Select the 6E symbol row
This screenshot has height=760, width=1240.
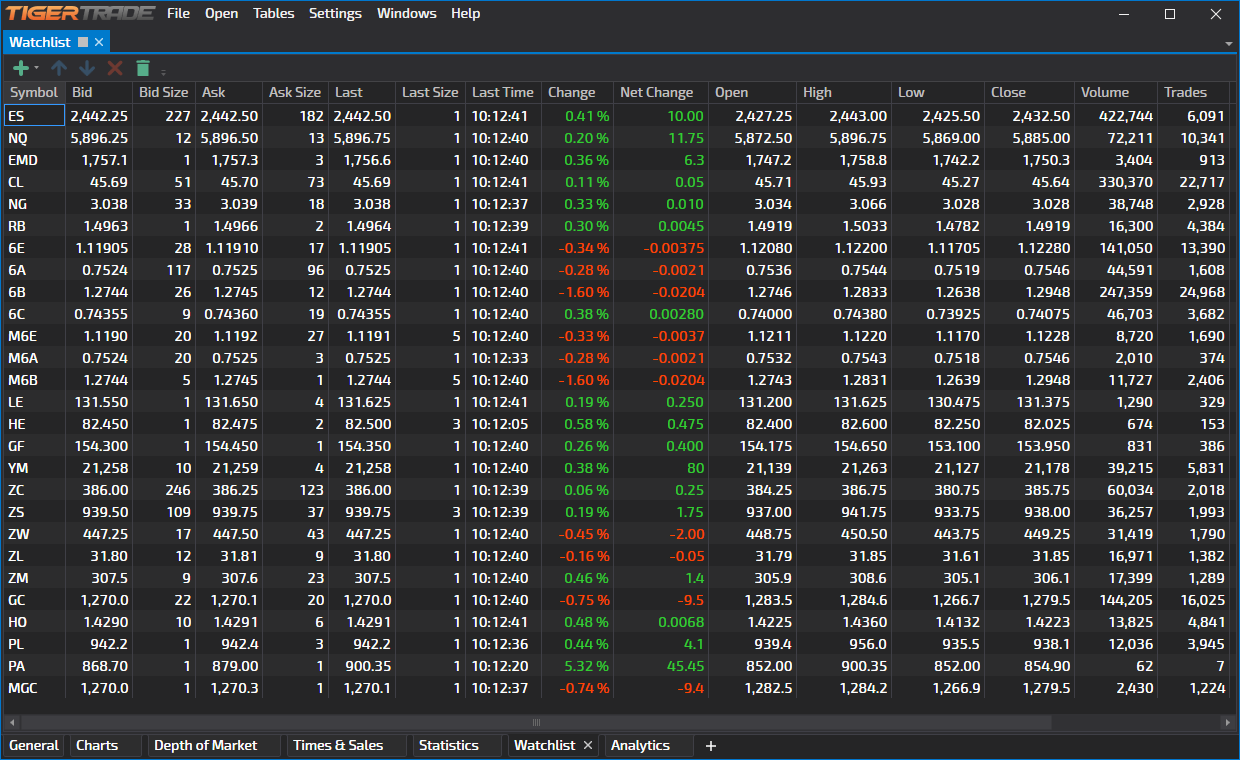point(617,248)
